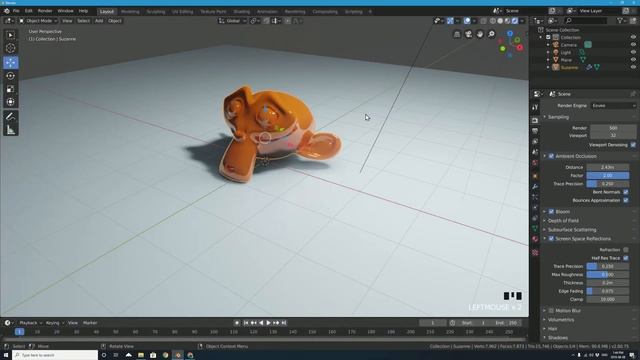Open the Modifiers wrench properties tab
This screenshot has height=360, width=640.
pyautogui.click(x=535, y=187)
